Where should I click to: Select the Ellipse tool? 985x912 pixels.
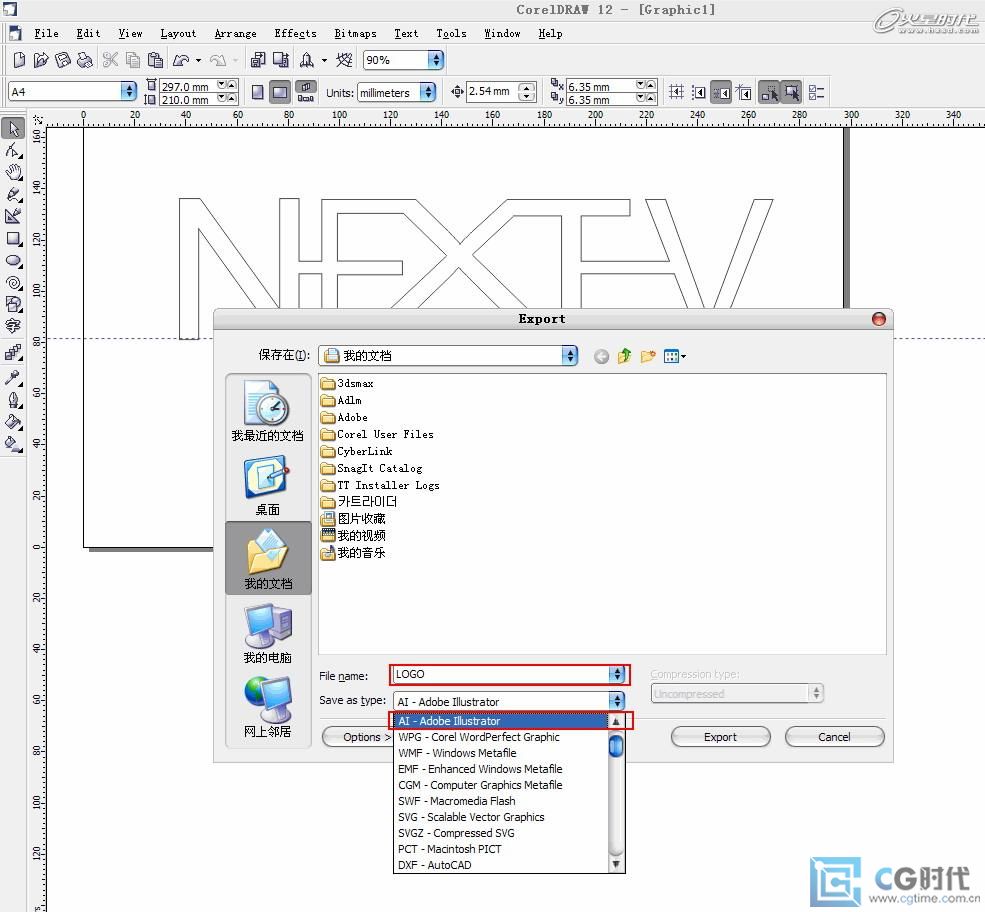click(13, 261)
